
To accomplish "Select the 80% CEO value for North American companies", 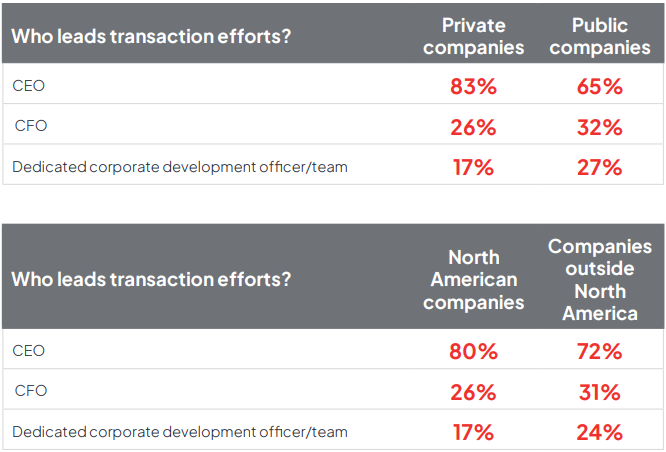I will point(473,351).
